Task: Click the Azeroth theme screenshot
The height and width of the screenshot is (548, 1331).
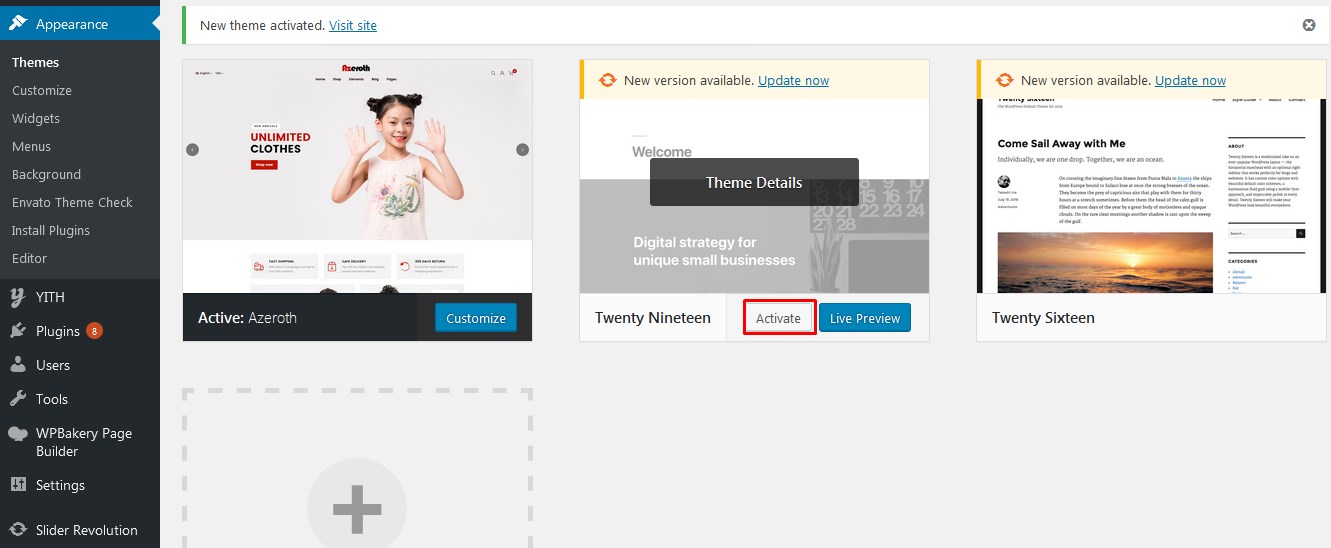Action: pos(357,177)
